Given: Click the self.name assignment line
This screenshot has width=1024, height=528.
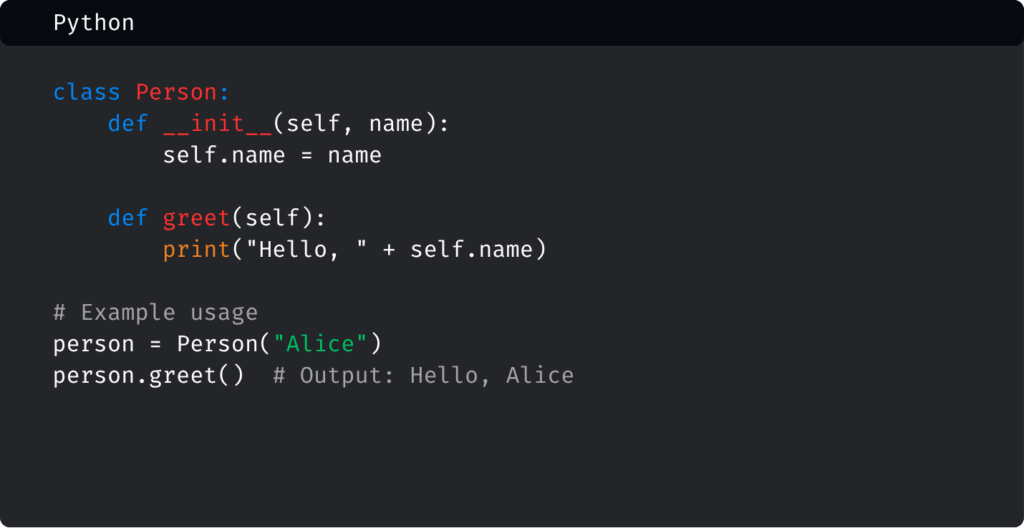Looking at the screenshot, I should [x=272, y=155].
